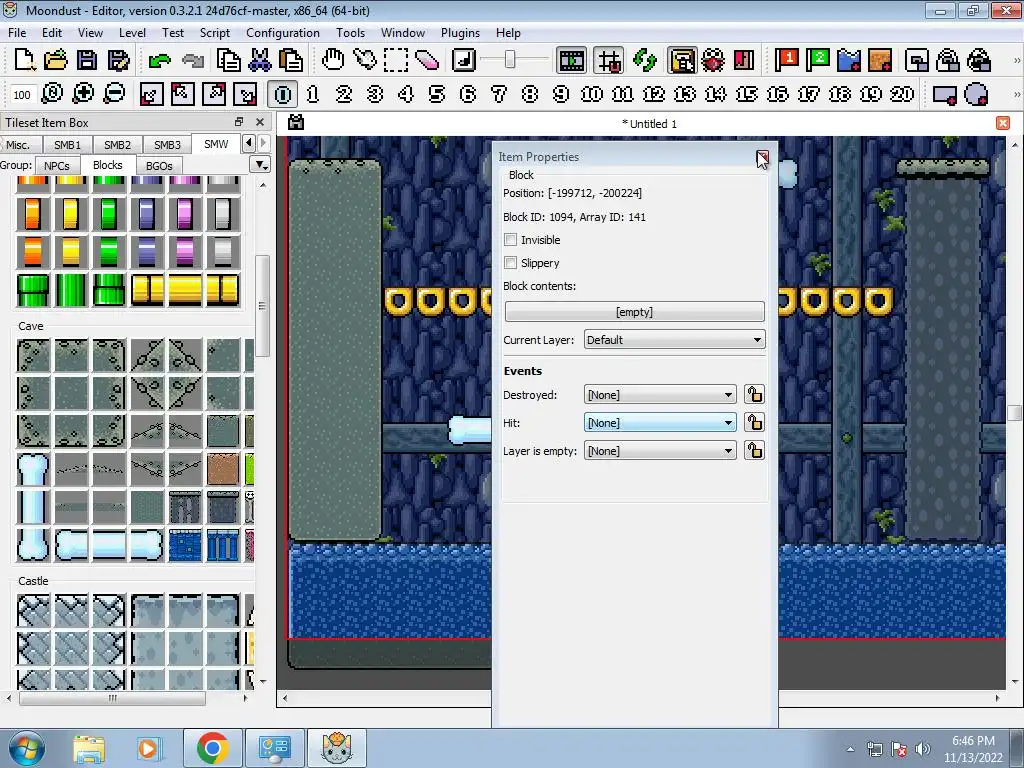Image resolution: width=1024 pixels, height=768 pixels.
Task: Click button beside Destroyed event dropdown
Action: point(754,394)
